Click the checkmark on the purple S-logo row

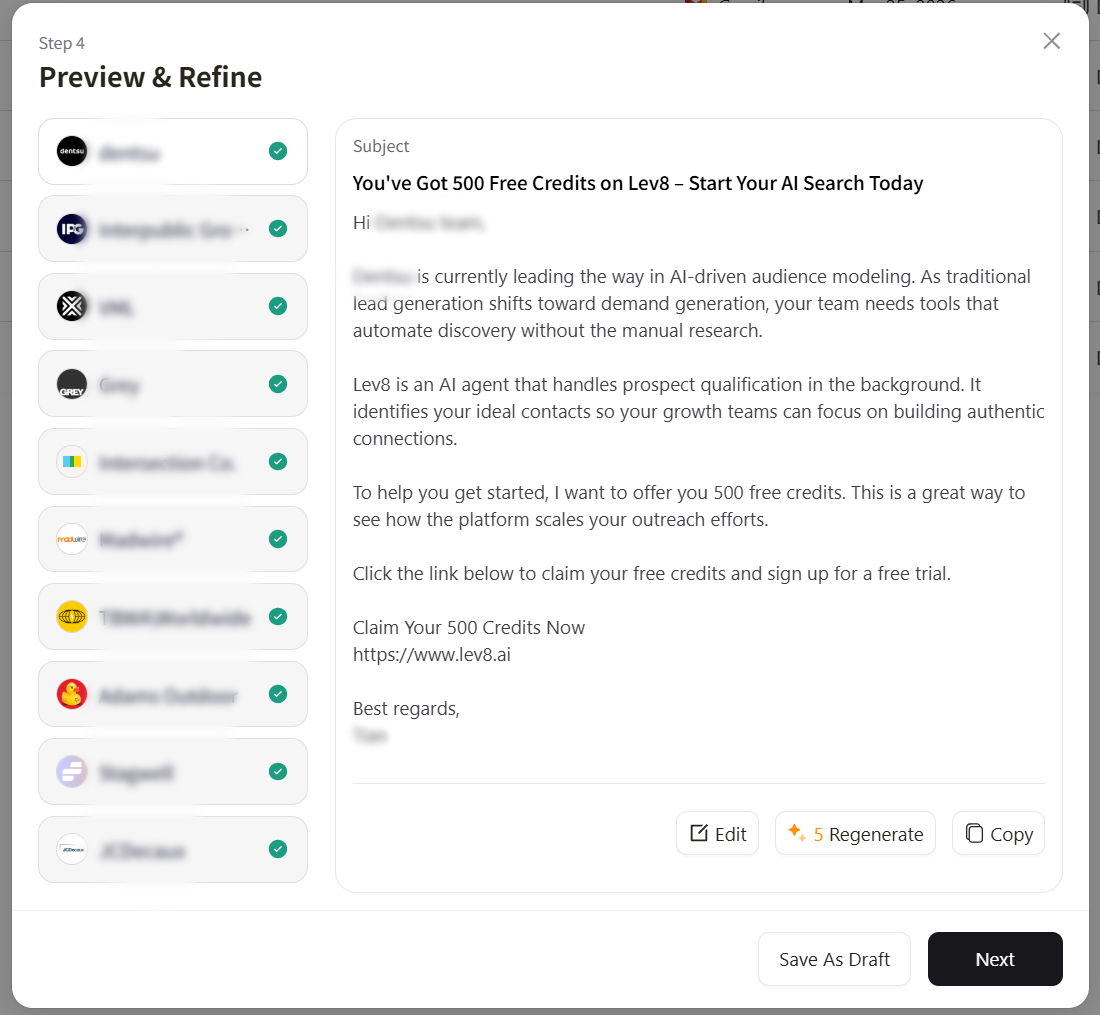(x=278, y=772)
